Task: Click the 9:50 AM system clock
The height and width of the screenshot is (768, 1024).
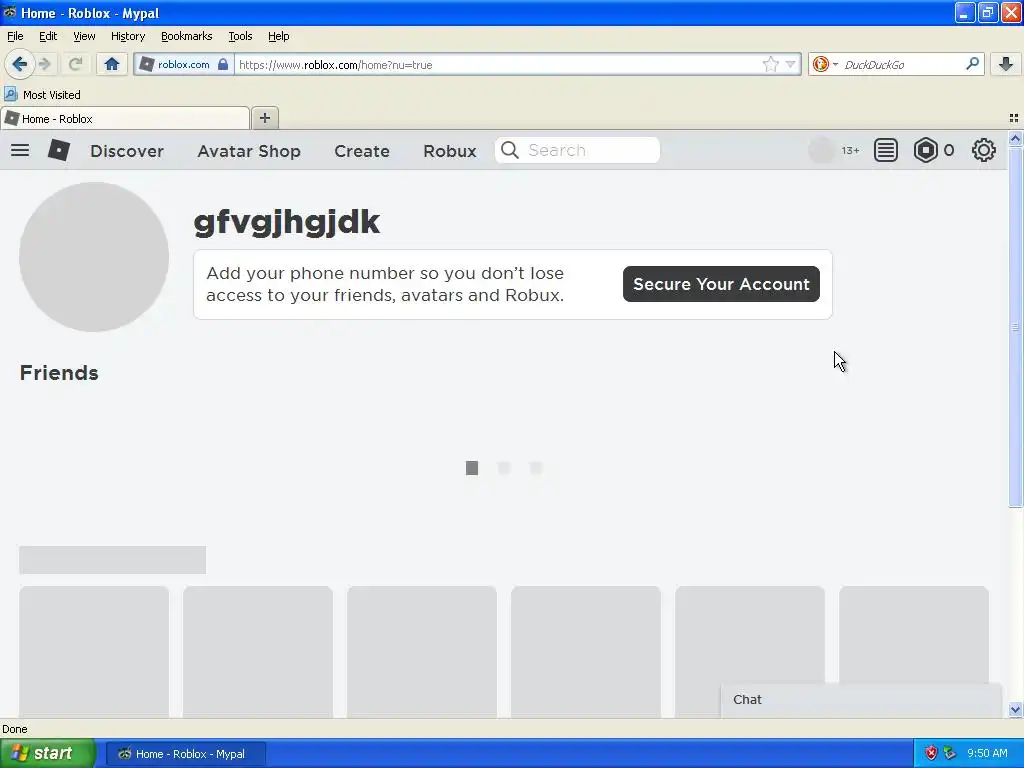Action: (x=987, y=753)
